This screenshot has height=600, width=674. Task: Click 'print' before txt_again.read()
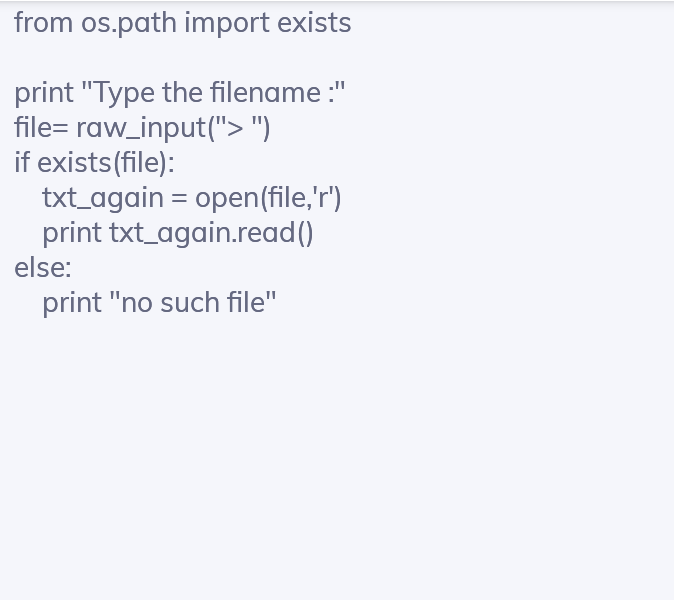click(72, 233)
